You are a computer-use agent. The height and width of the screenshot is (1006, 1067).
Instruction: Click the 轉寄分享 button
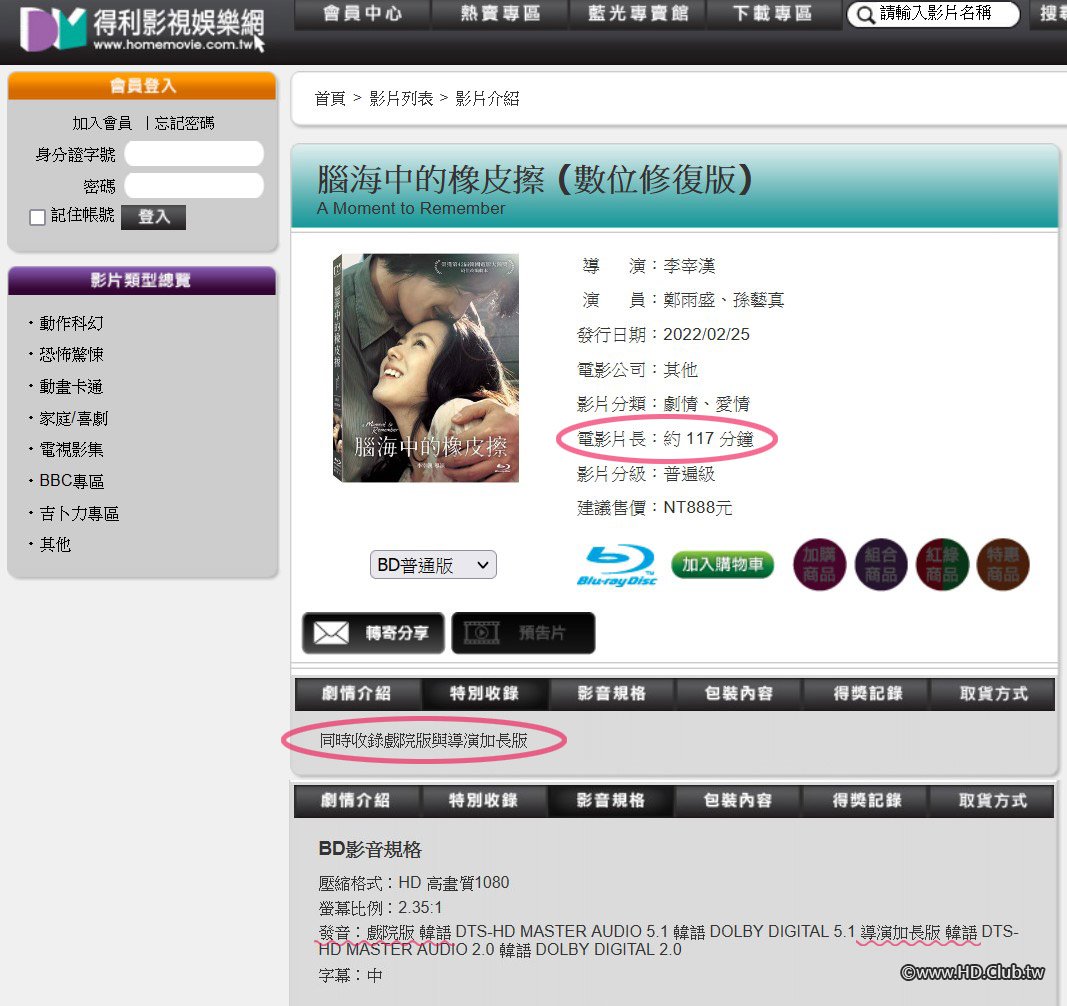coord(374,633)
